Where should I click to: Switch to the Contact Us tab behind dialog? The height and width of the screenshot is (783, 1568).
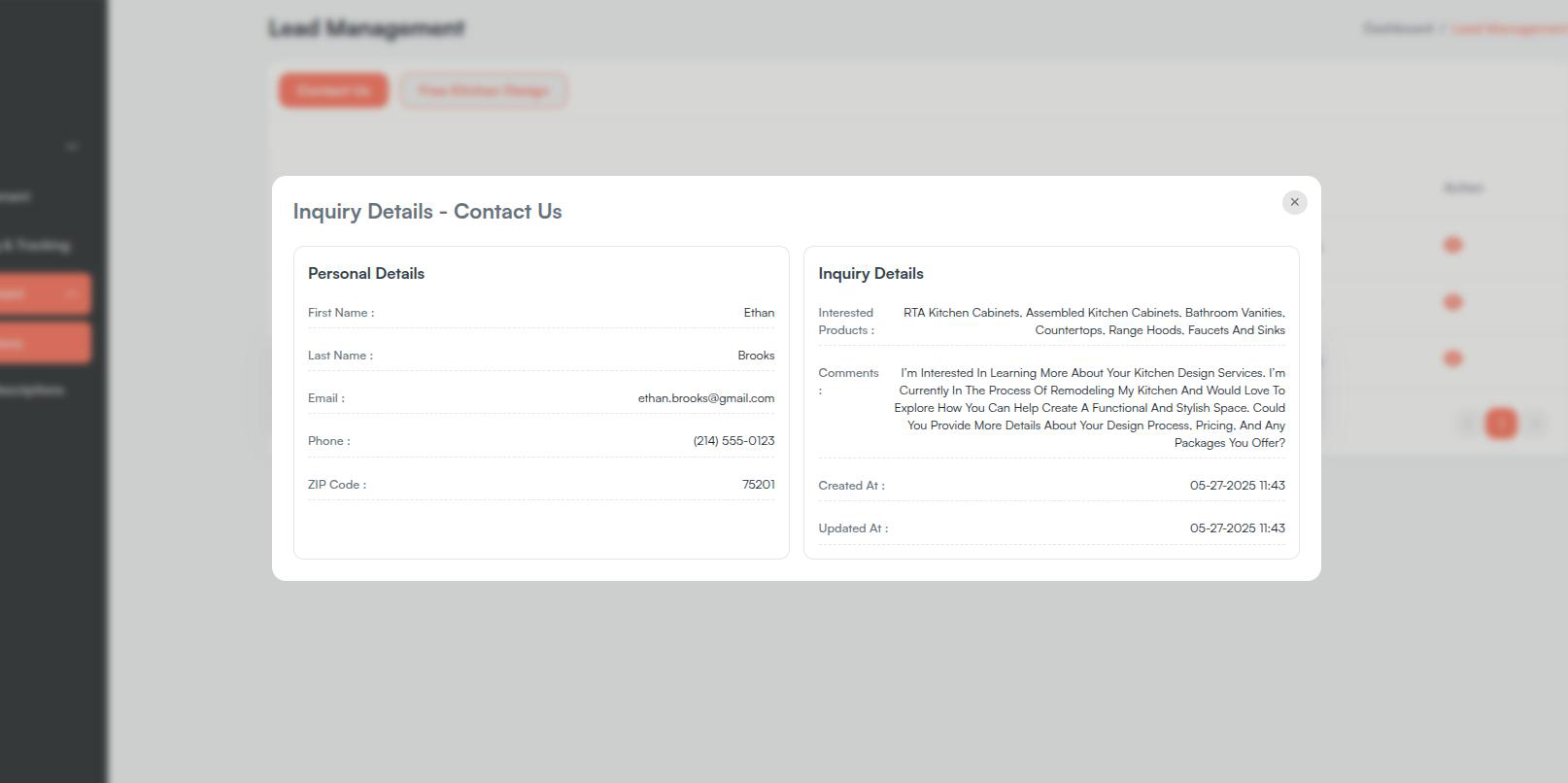pyautogui.click(x=333, y=90)
